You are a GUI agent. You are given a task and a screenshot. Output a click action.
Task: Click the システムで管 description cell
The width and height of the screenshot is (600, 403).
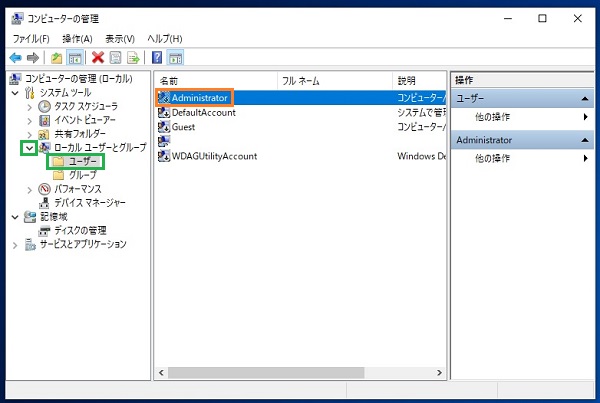[x=421, y=113]
